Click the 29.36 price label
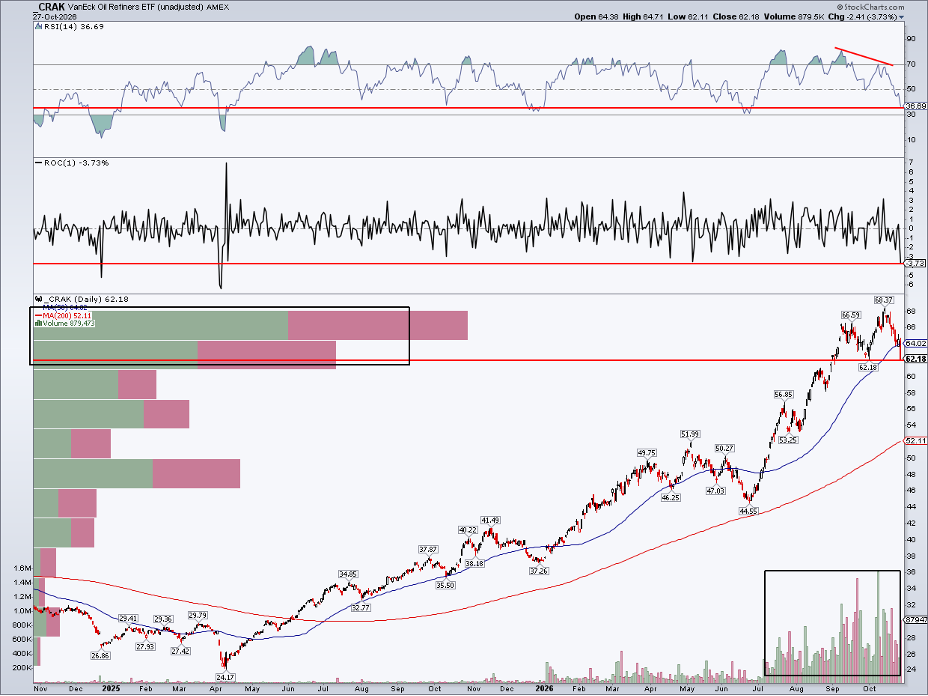 pyautogui.click(x=163, y=620)
